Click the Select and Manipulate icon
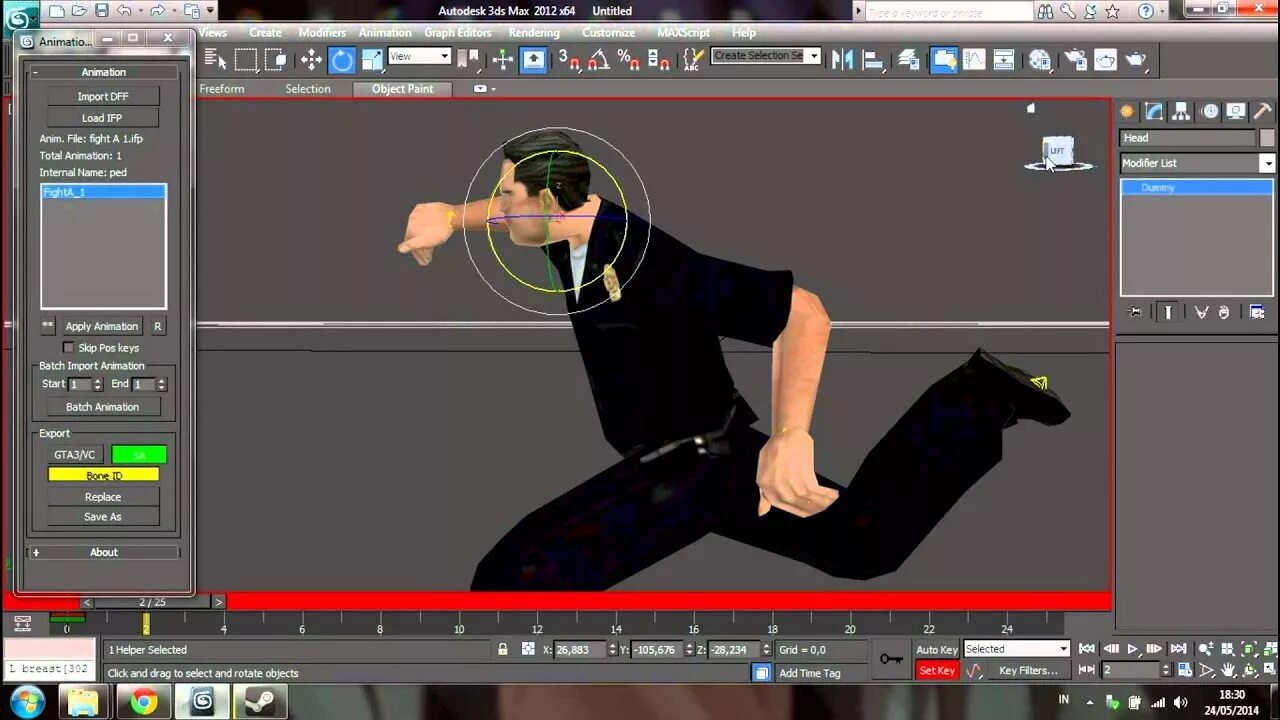The image size is (1280, 720). [503, 60]
